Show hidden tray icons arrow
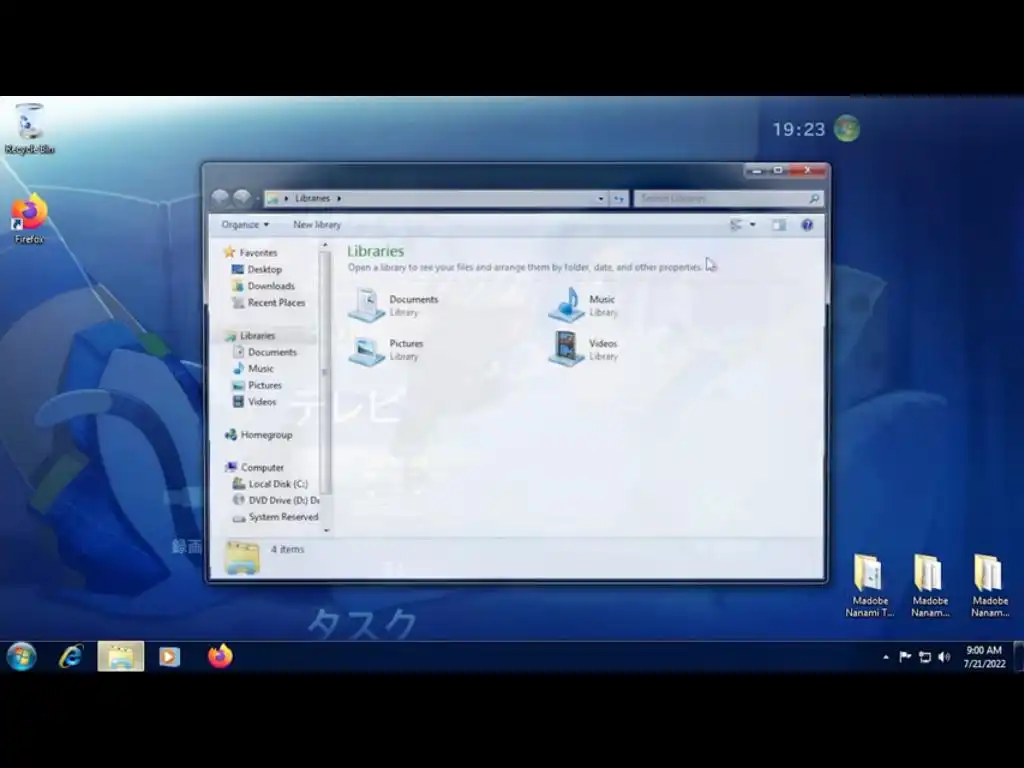Image resolution: width=1024 pixels, height=768 pixels. click(886, 657)
